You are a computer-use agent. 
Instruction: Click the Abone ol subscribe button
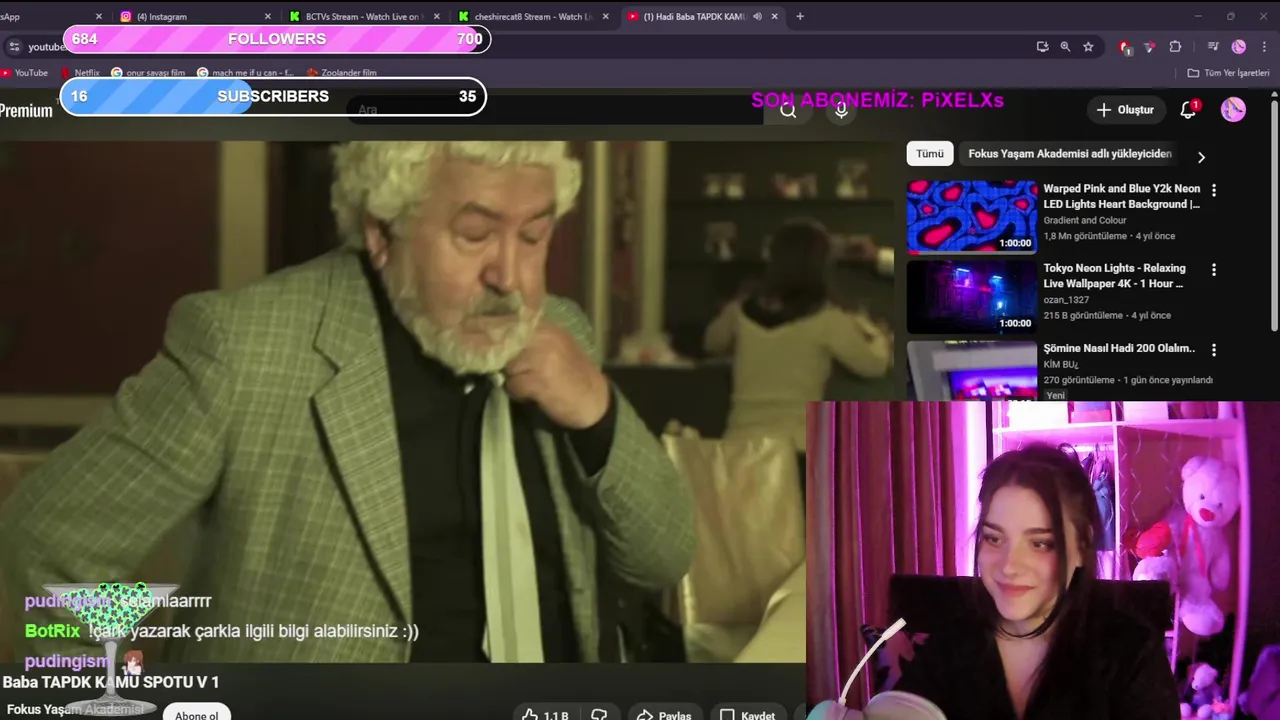tap(197, 714)
